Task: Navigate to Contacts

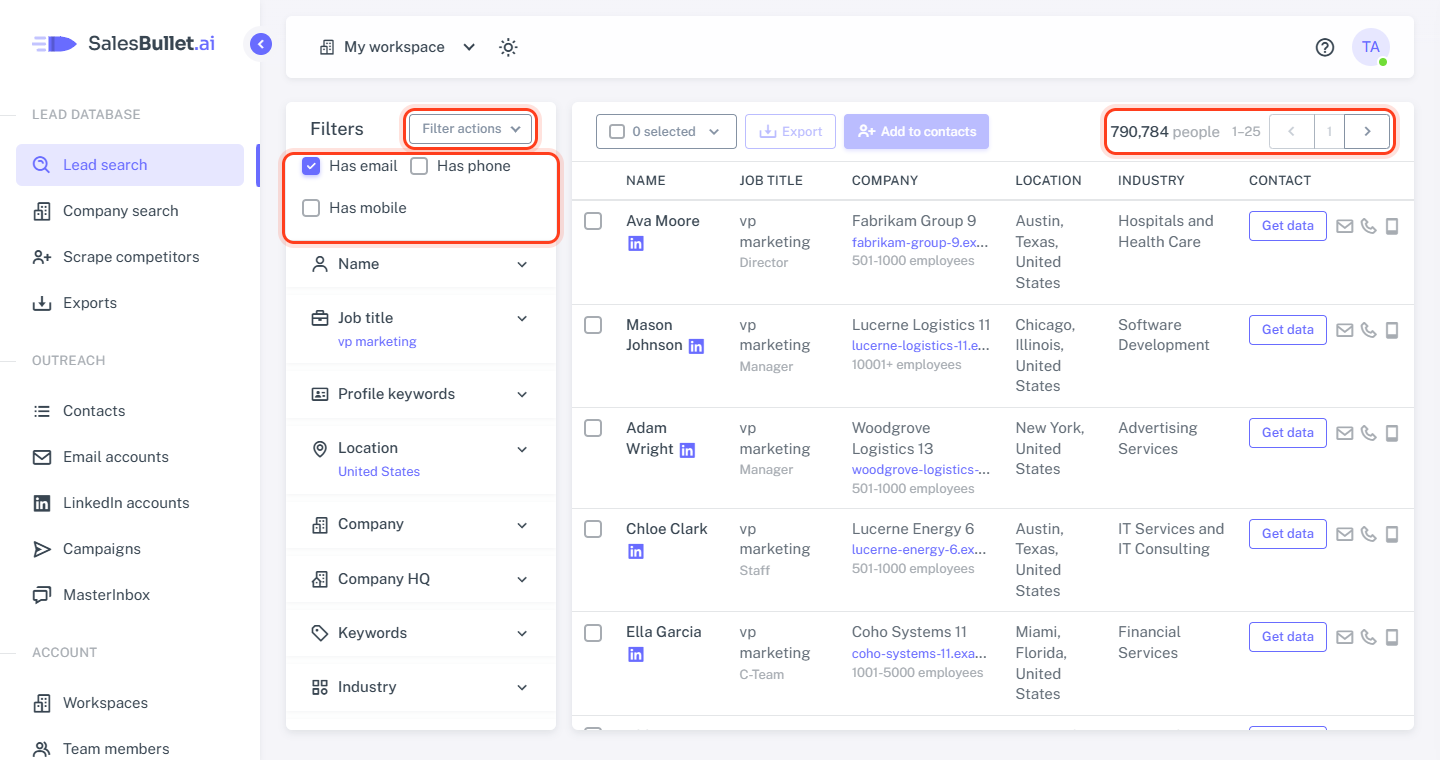Action: tap(130, 411)
